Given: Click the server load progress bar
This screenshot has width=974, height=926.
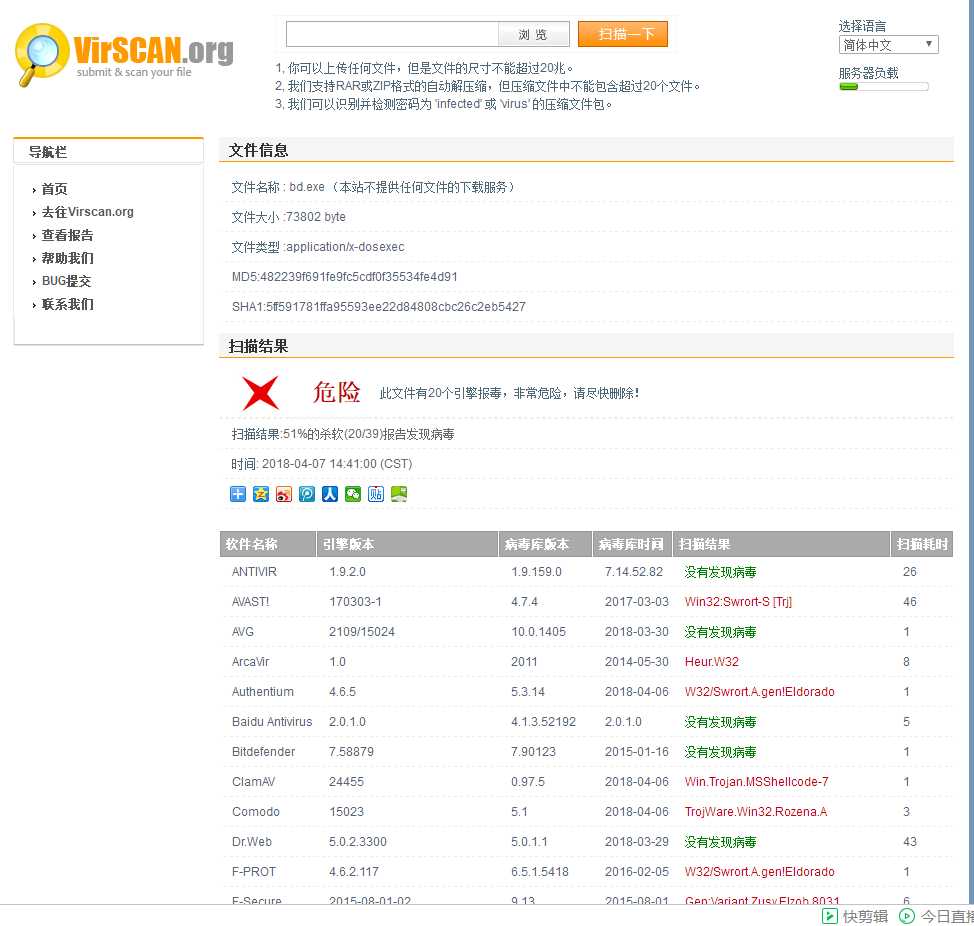Looking at the screenshot, I should (x=884, y=87).
